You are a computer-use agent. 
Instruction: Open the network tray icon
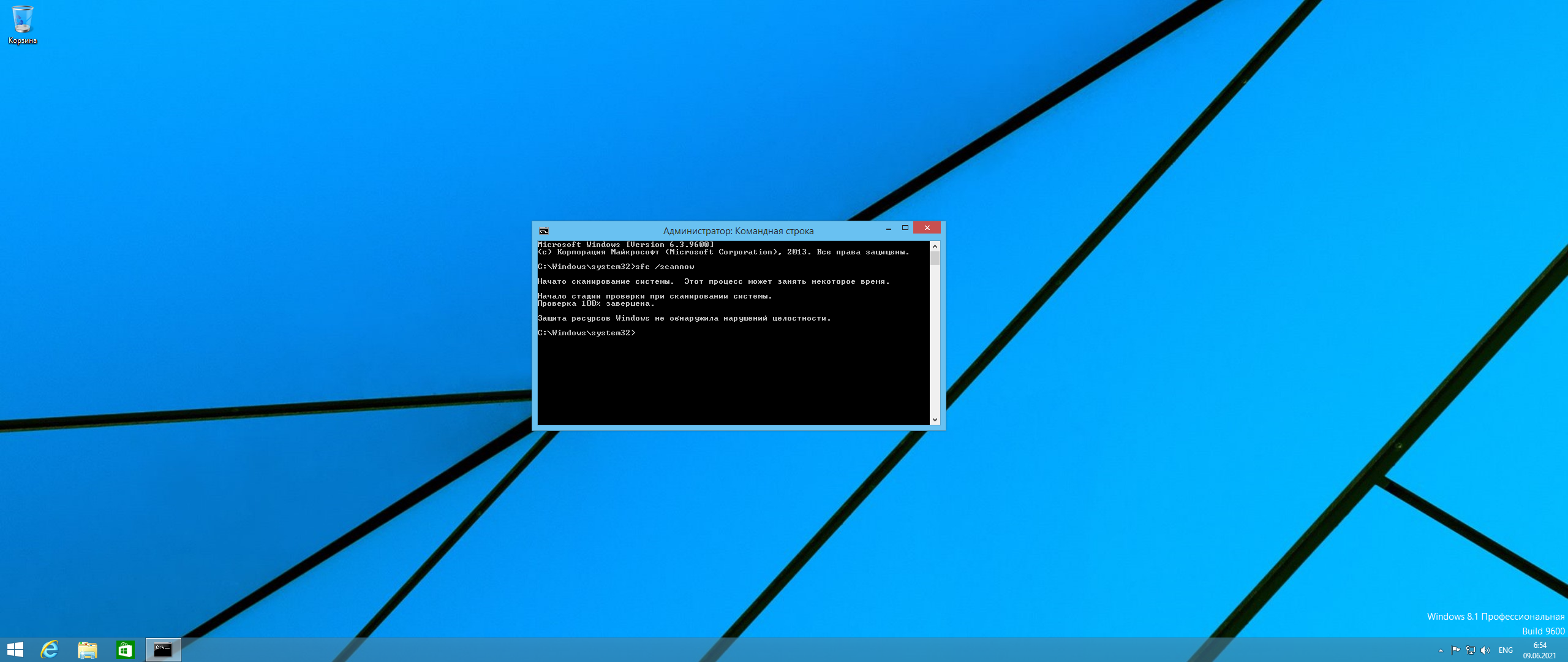coord(1470,650)
